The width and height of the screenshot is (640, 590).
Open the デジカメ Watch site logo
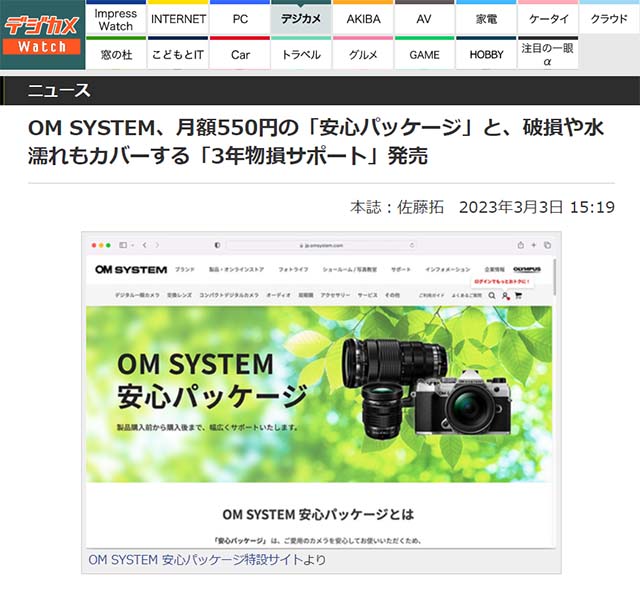tap(42, 35)
